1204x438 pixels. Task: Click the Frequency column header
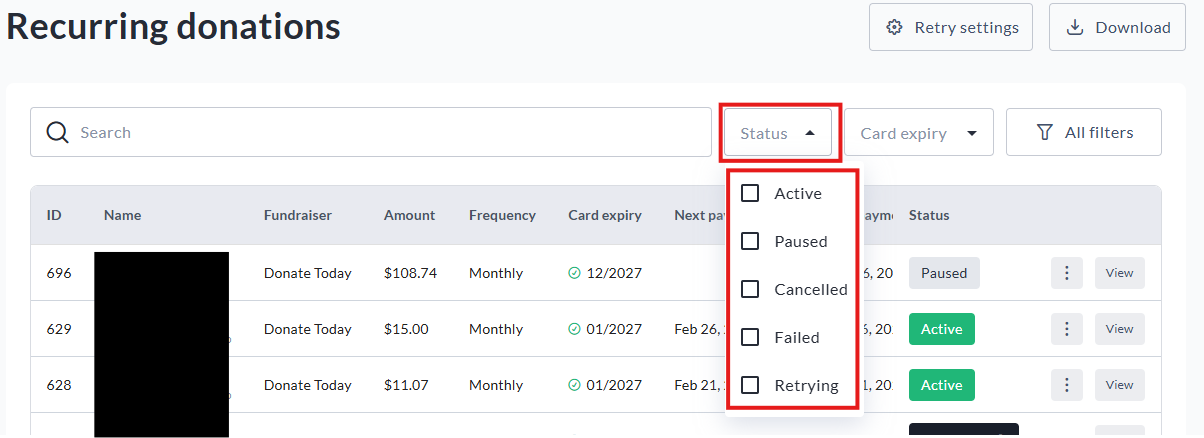502,215
